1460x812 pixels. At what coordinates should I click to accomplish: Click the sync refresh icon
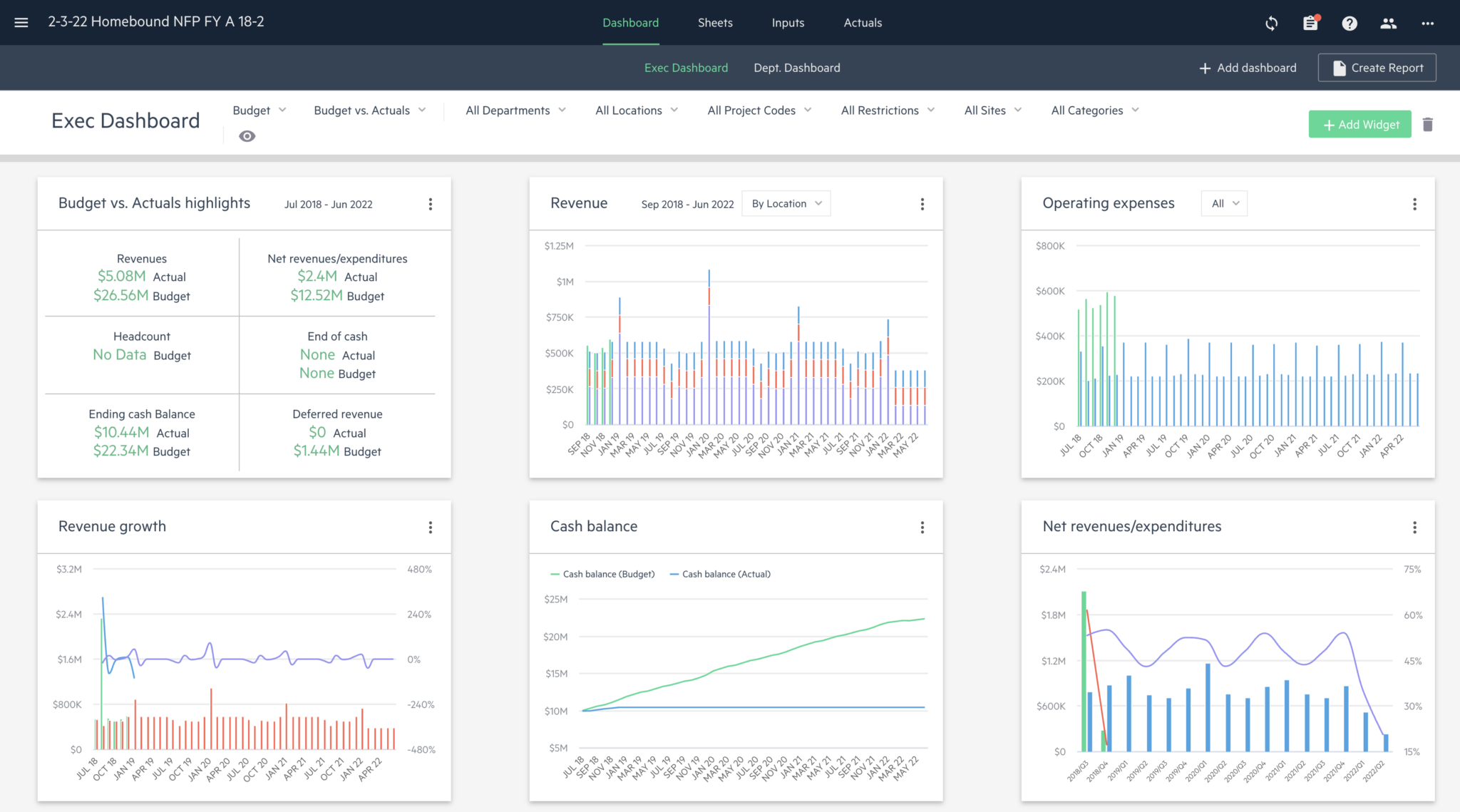pos(1271,24)
